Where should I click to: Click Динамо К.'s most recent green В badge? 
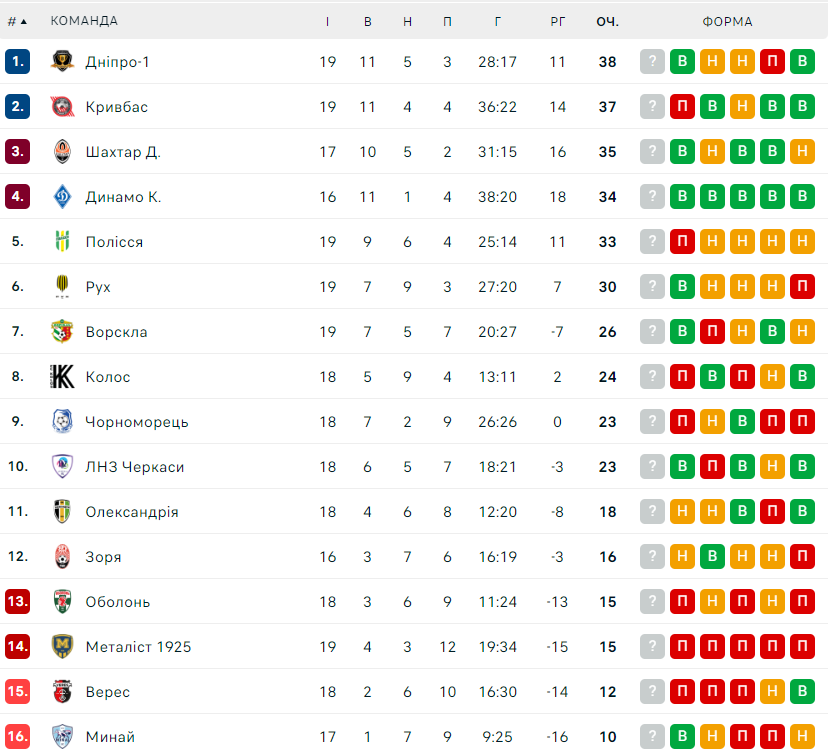(802, 197)
